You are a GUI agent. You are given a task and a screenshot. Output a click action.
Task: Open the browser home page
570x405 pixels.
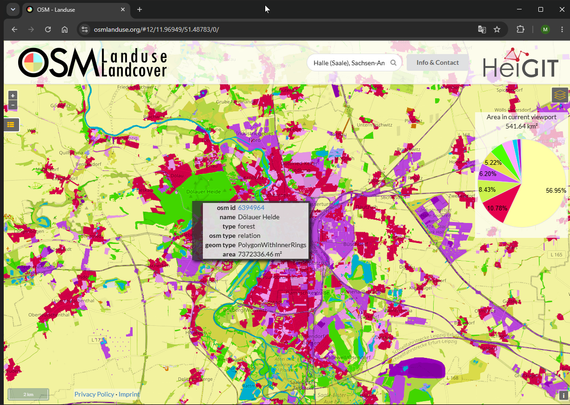65,29
